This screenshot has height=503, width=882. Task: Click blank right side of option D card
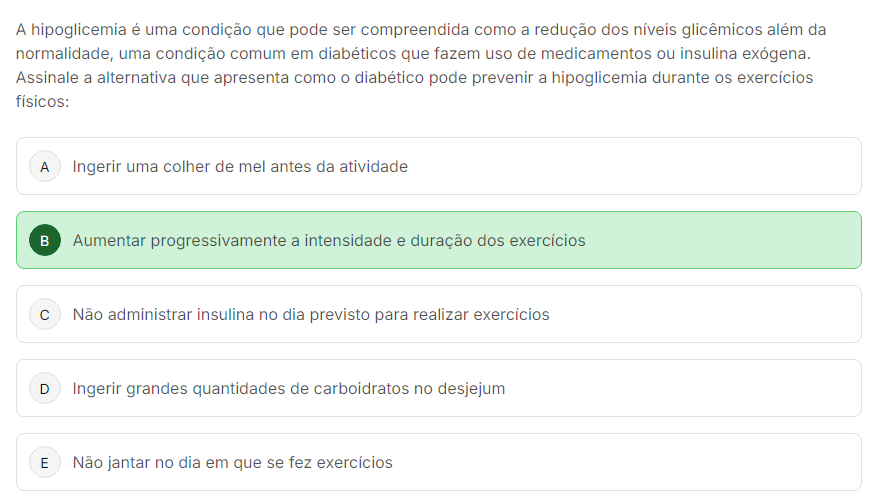pyautogui.click(x=700, y=389)
